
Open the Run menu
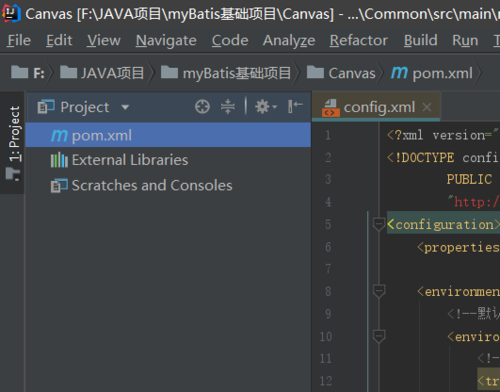click(465, 41)
